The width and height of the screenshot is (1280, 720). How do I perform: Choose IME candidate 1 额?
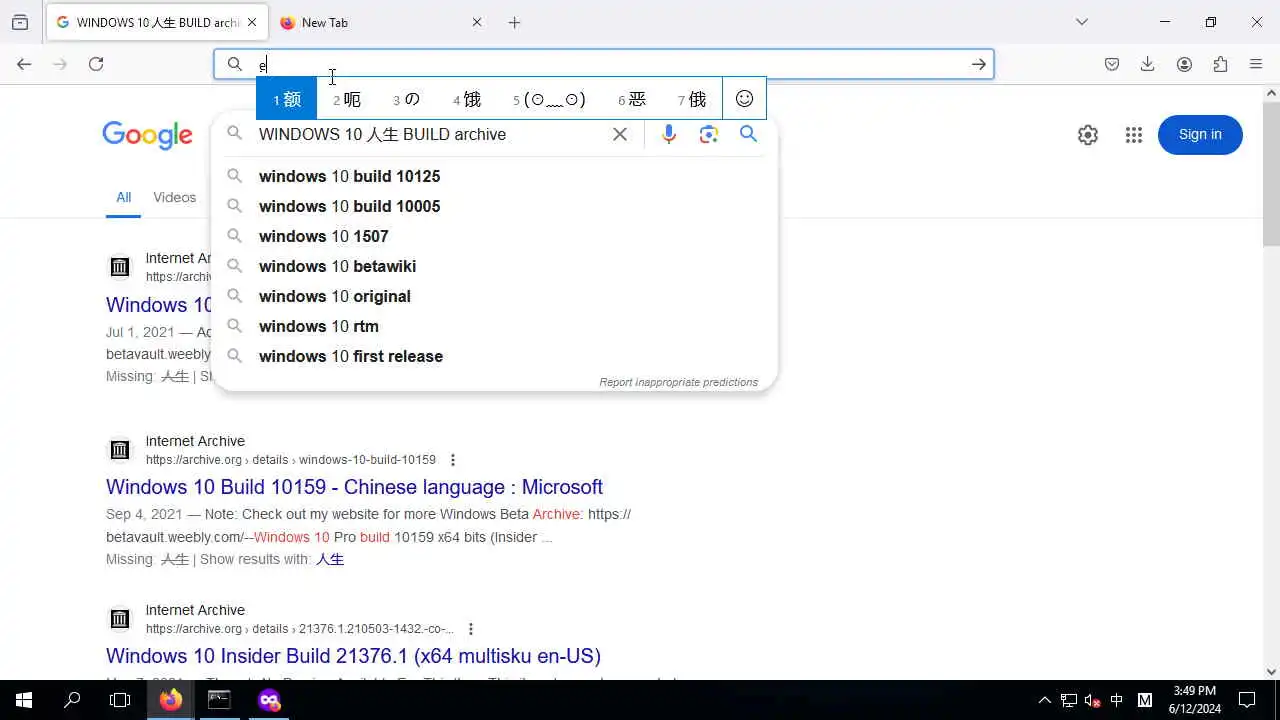287,99
